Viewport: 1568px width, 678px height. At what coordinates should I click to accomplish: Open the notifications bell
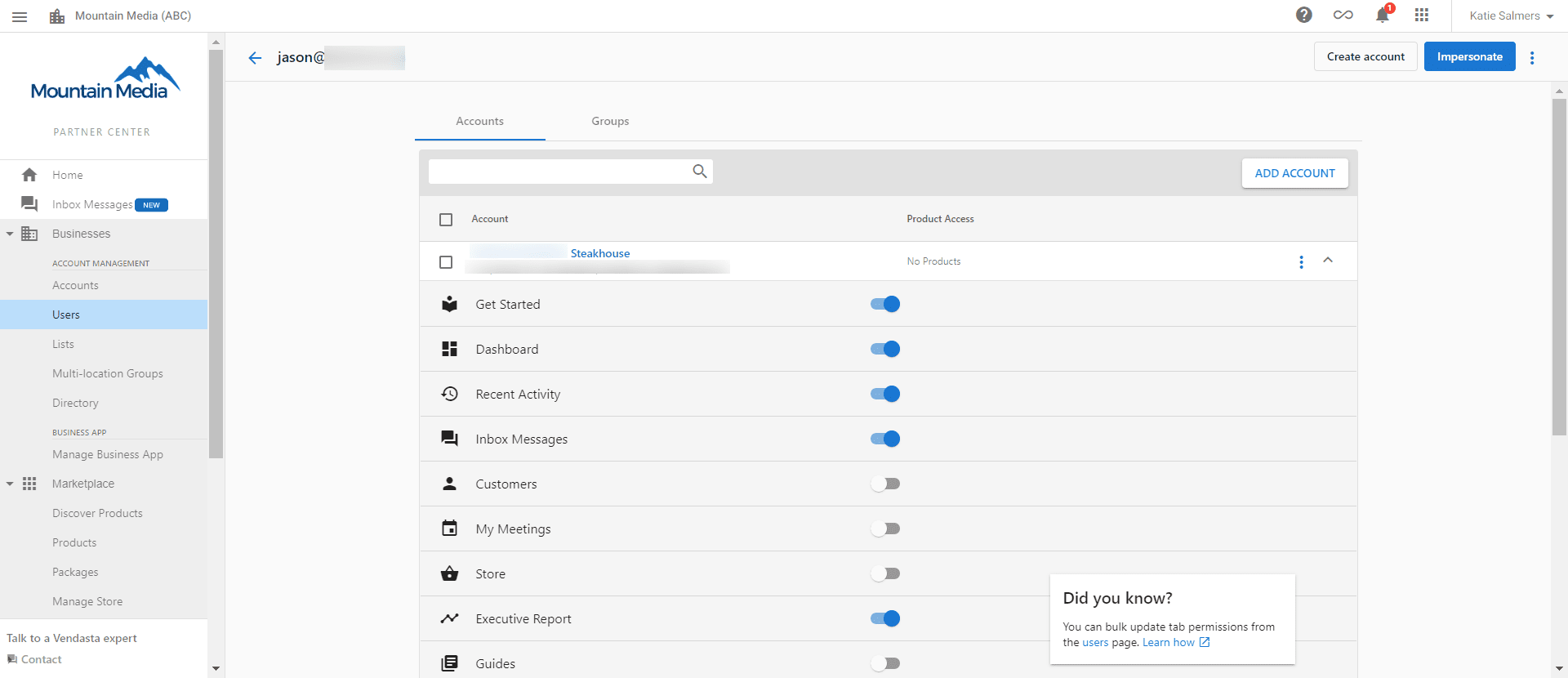pyautogui.click(x=1383, y=16)
